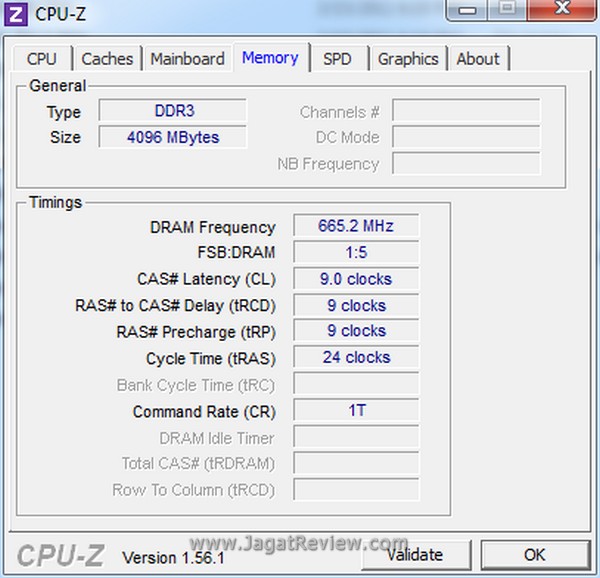
Task: Minimize the CPU-Z window
Action: pos(467,9)
